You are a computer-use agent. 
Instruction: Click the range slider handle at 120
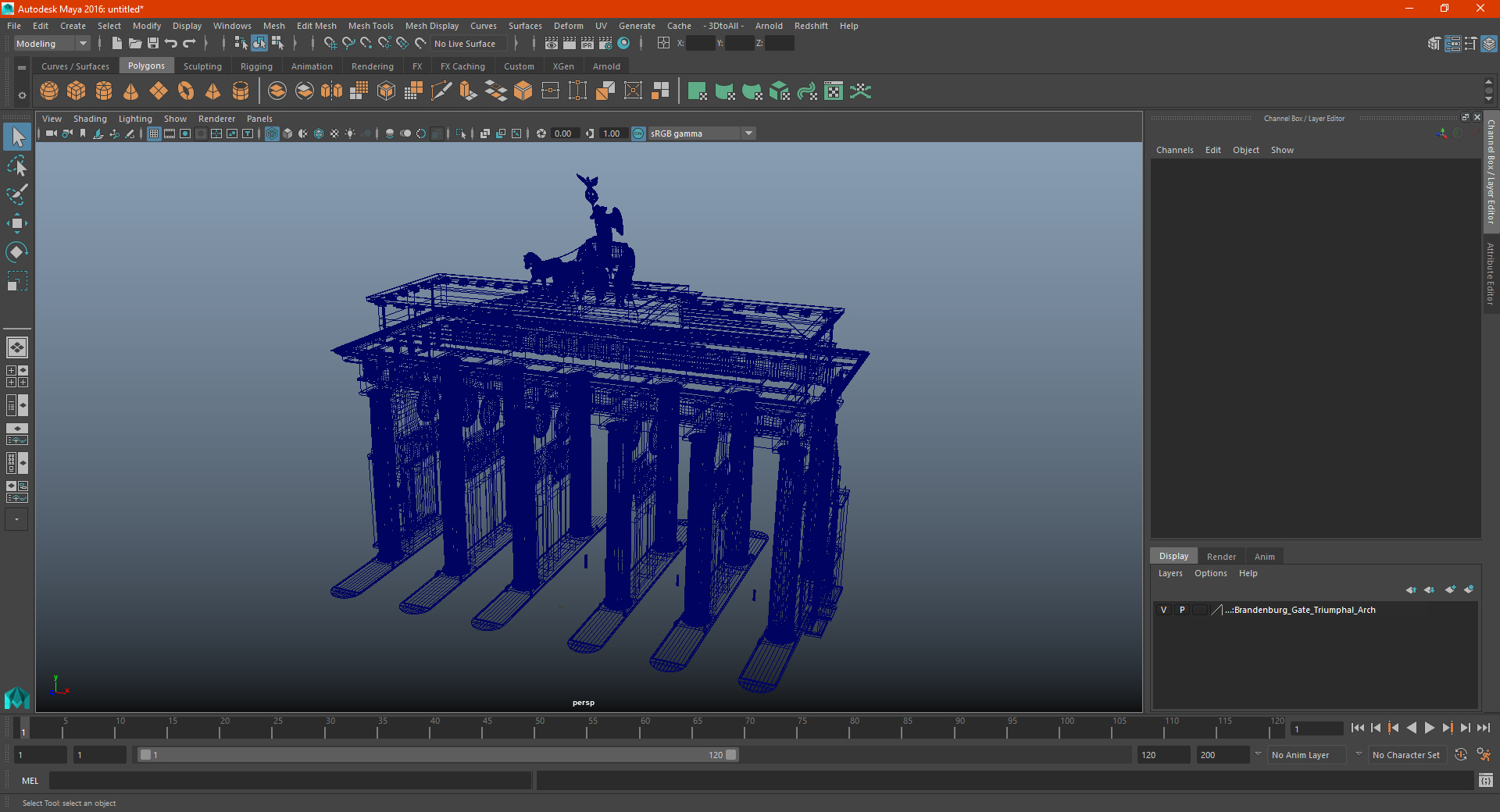[x=731, y=755]
